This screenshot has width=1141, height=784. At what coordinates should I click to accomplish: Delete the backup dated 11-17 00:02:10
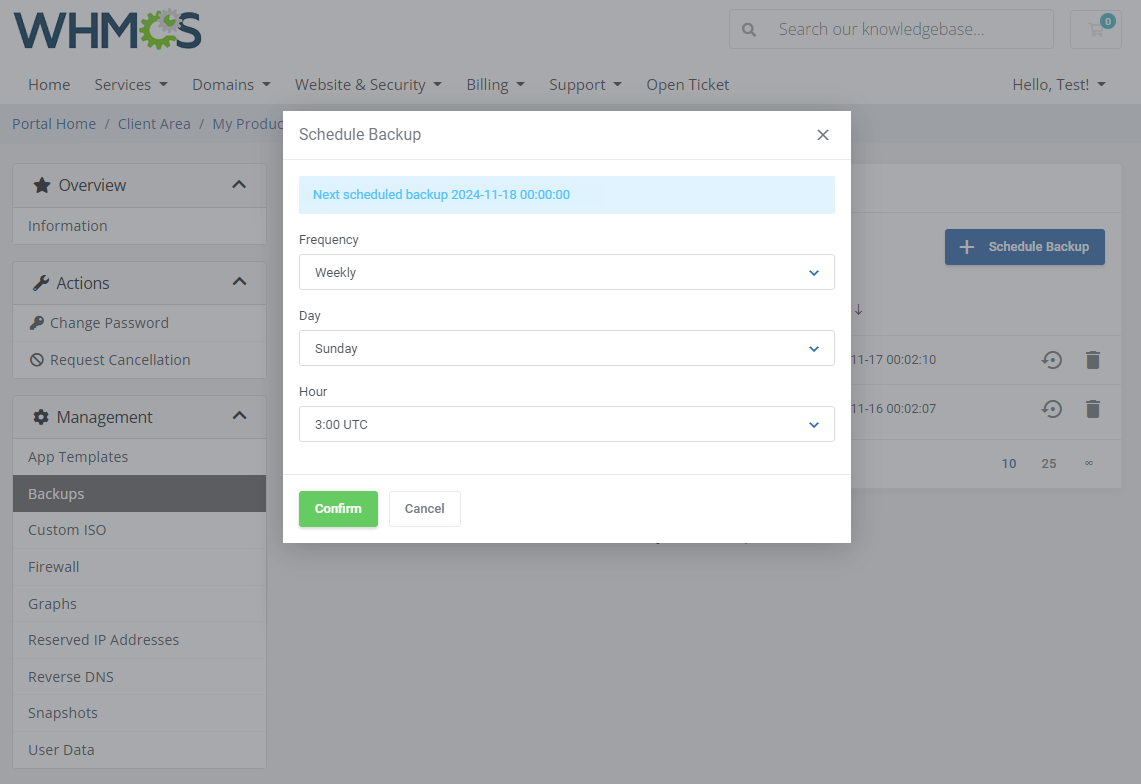pos(1092,360)
